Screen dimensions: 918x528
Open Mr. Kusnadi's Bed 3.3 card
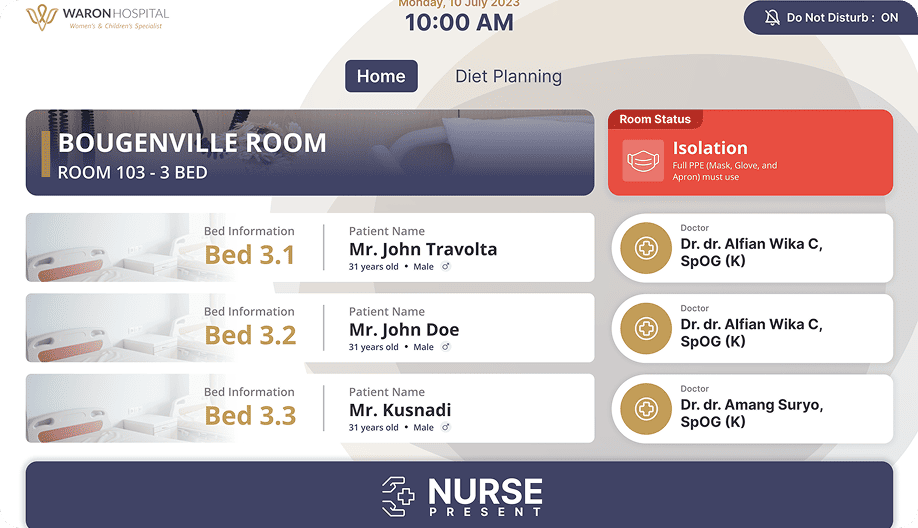[310, 408]
